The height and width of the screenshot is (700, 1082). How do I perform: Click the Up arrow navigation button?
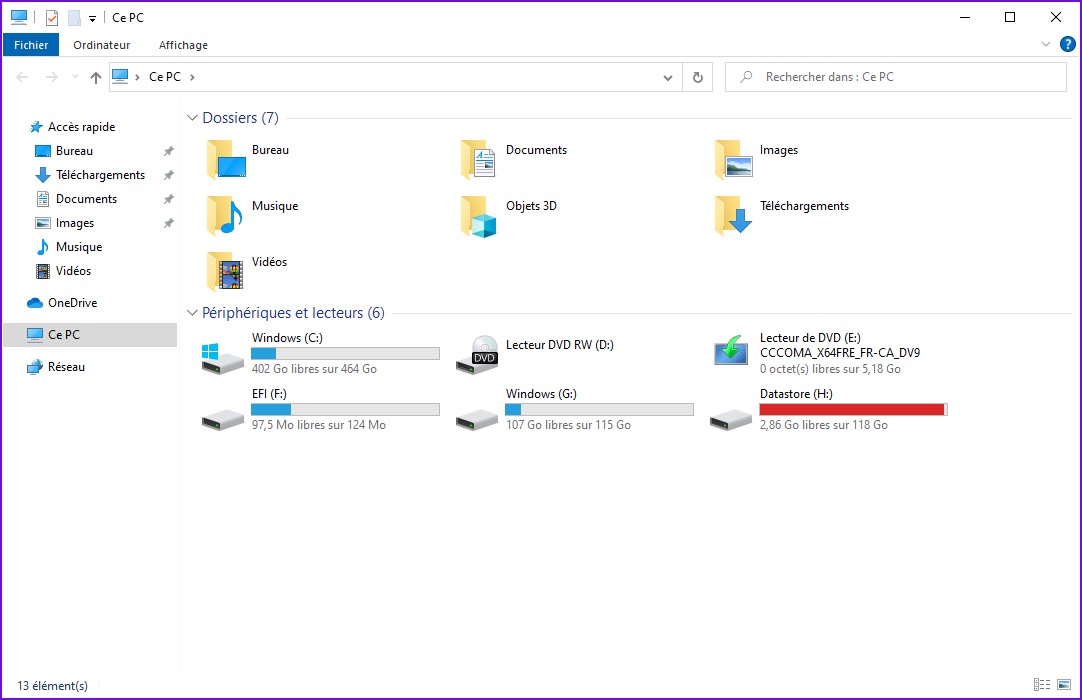point(96,77)
